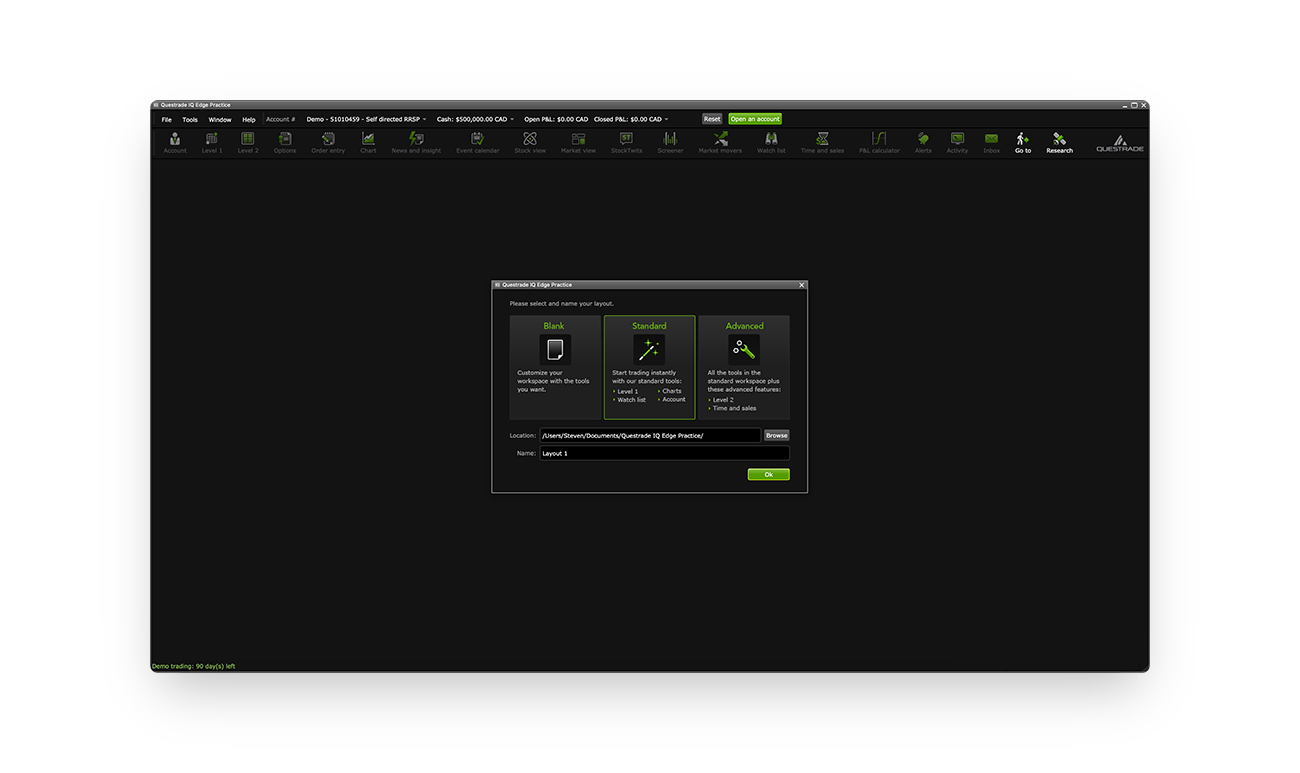This screenshot has width=1300, height=773.
Task: Open the Window menu
Action: [x=220, y=119]
